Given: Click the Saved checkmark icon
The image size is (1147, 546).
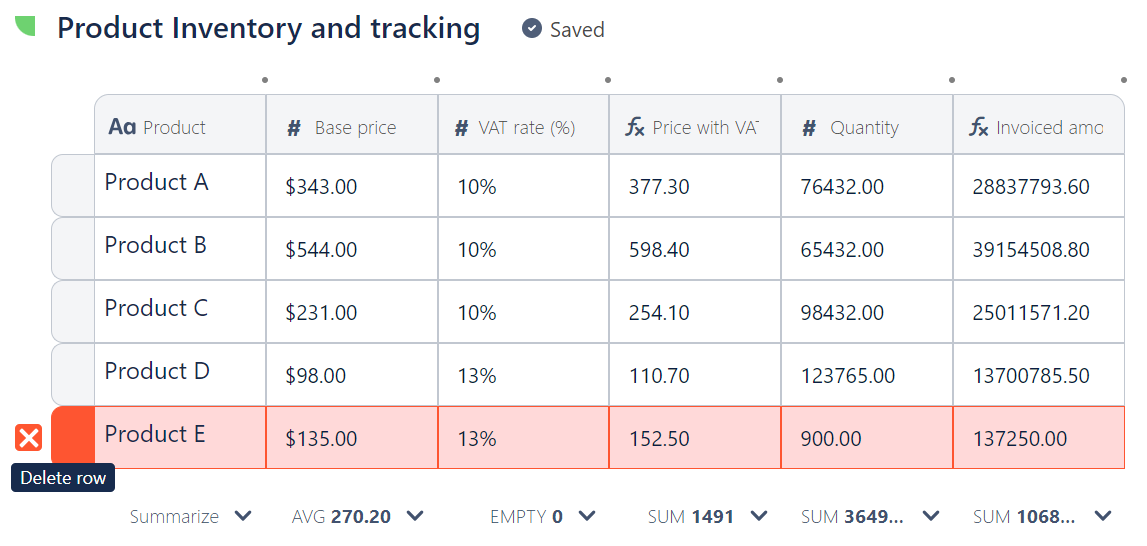Looking at the screenshot, I should pos(532,29).
